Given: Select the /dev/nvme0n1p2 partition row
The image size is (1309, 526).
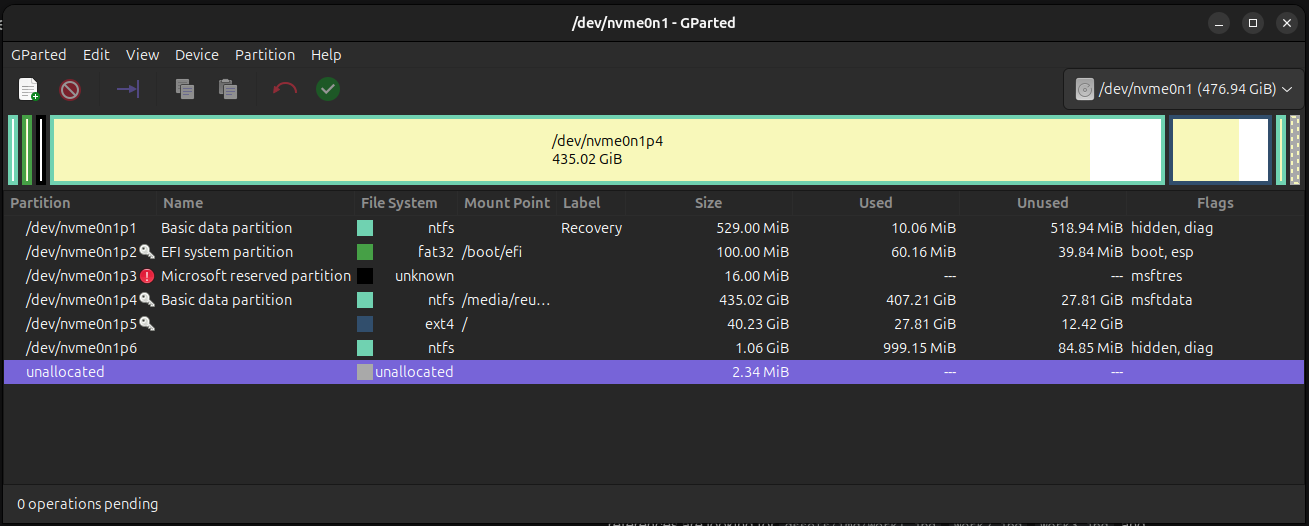Looking at the screenshot, I should tap(654, 252).
